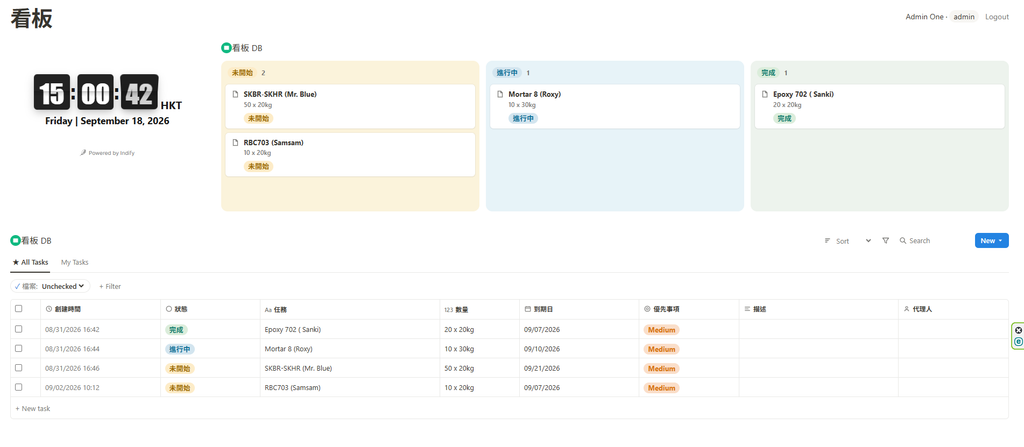The image size is (1024, 447).
Task: Click the document icon on the Mortar 8 (Roxy) card
Action: 501,94
